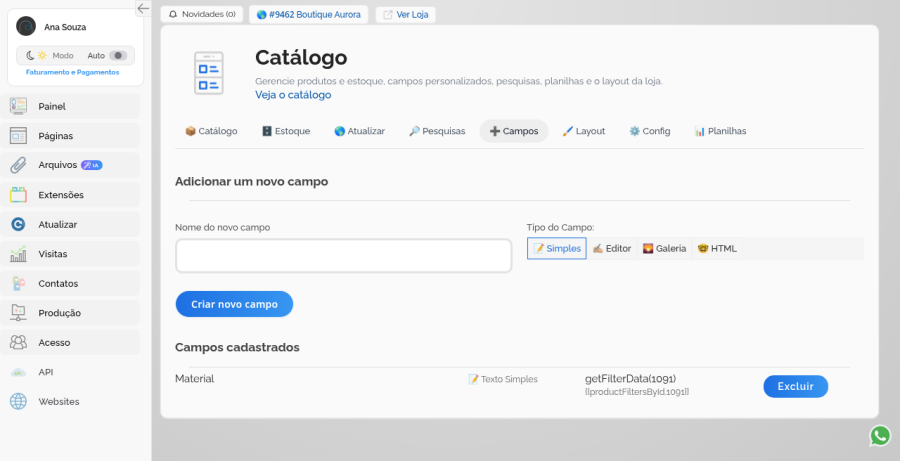Click Excluir for the Material field
900x461 pixels.
[796, 386]
